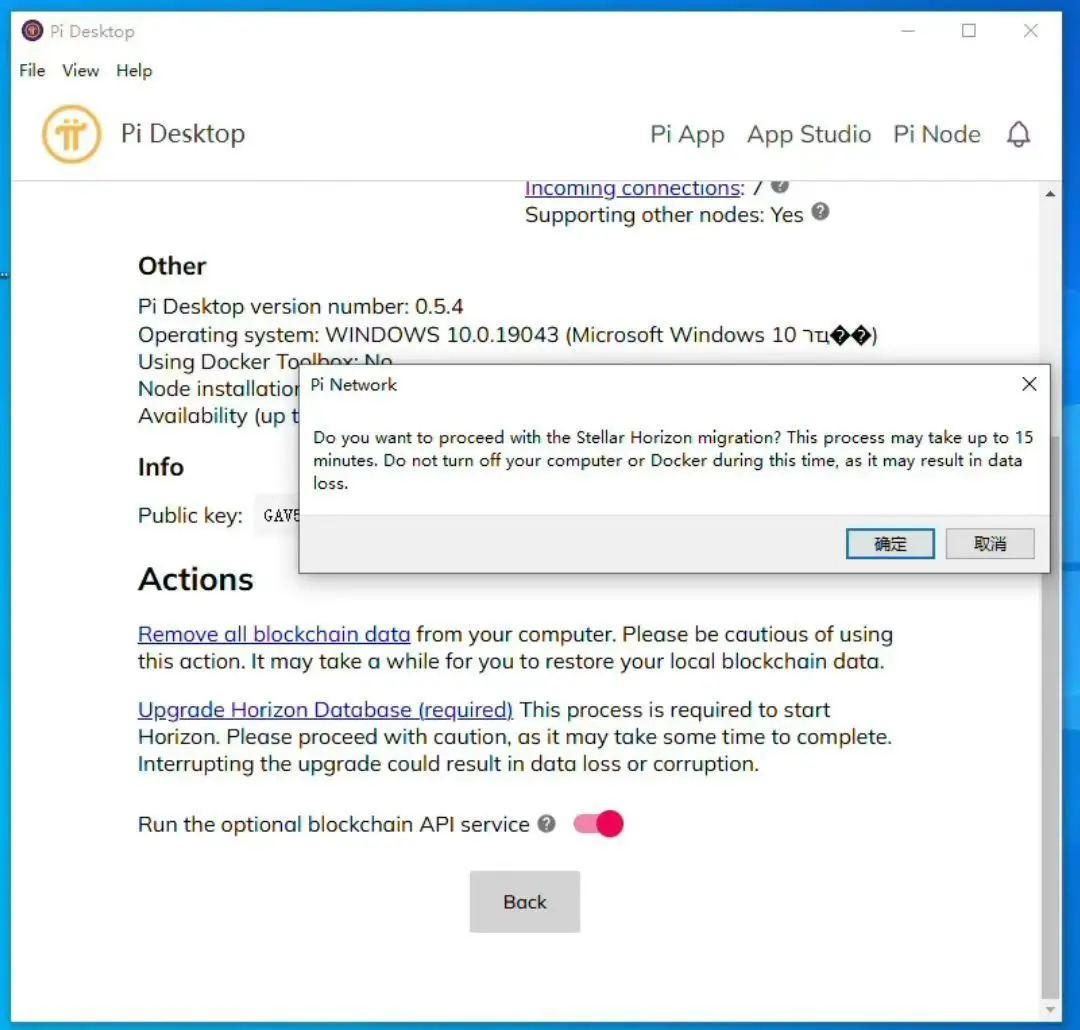Click the Back button

tap(524, 901)
